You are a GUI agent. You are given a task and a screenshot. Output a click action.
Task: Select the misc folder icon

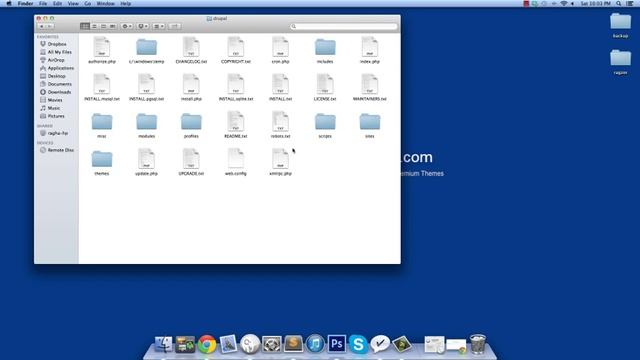[x=102, y=122]
